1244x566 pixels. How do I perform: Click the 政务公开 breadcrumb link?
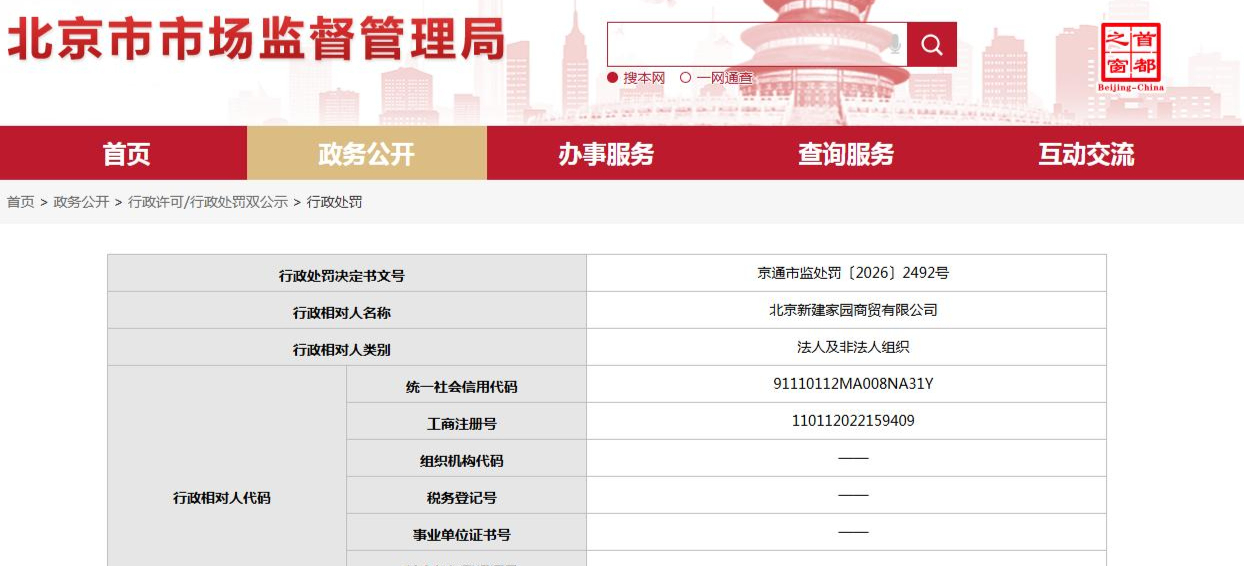(x=81, y=202)
